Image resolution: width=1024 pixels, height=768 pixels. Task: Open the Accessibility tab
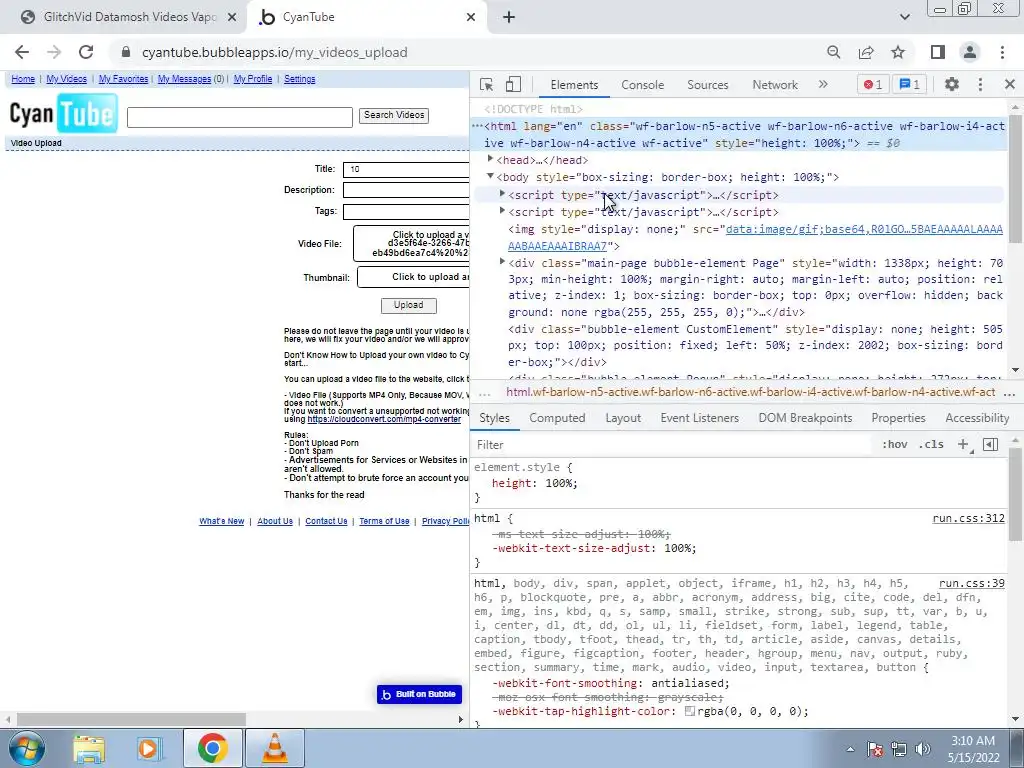[977, 418]
